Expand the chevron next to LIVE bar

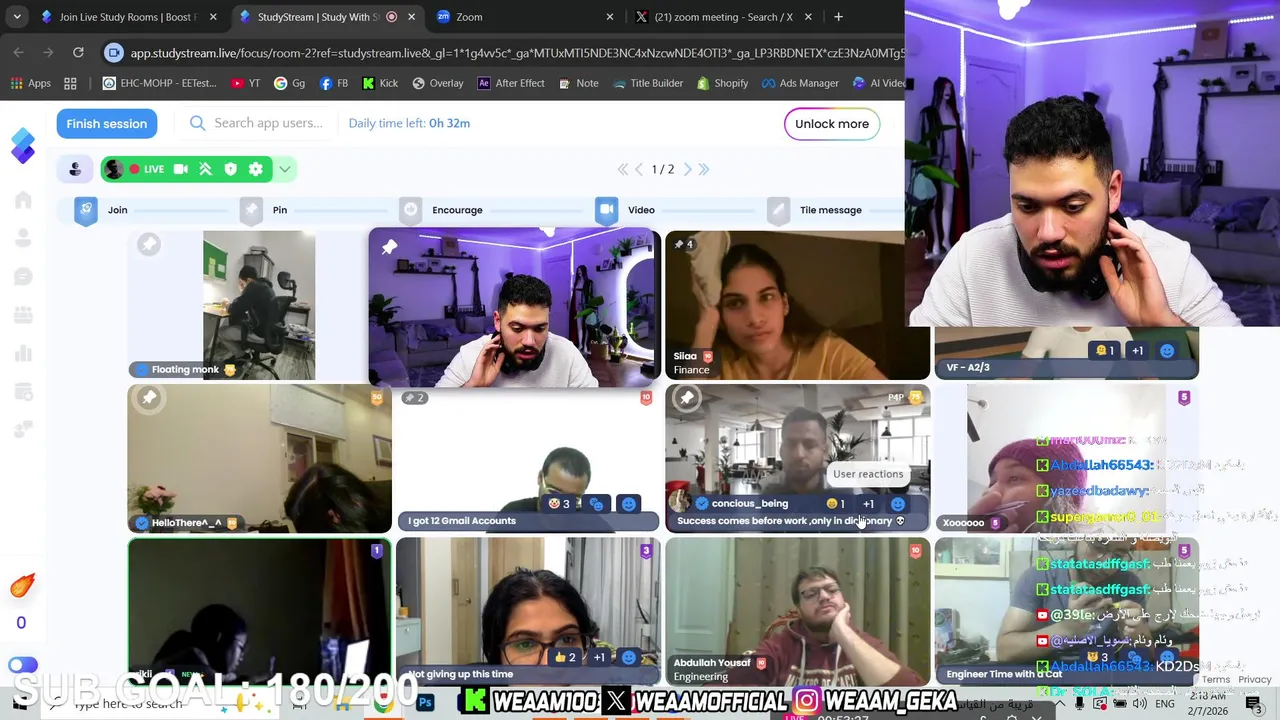(x=285, y=169)
